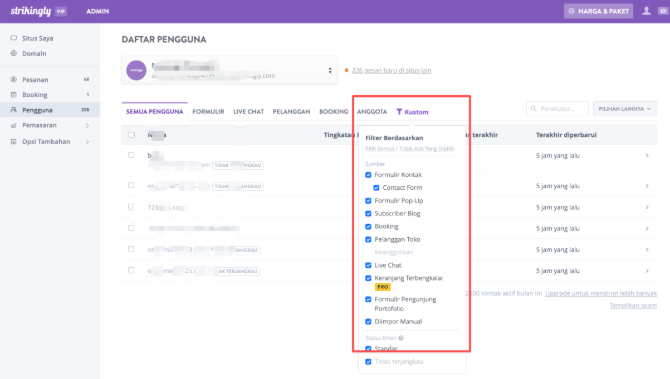670x379 pixels.
Task: Tick the select-all header checkbox
Action: tap(131, 135)
